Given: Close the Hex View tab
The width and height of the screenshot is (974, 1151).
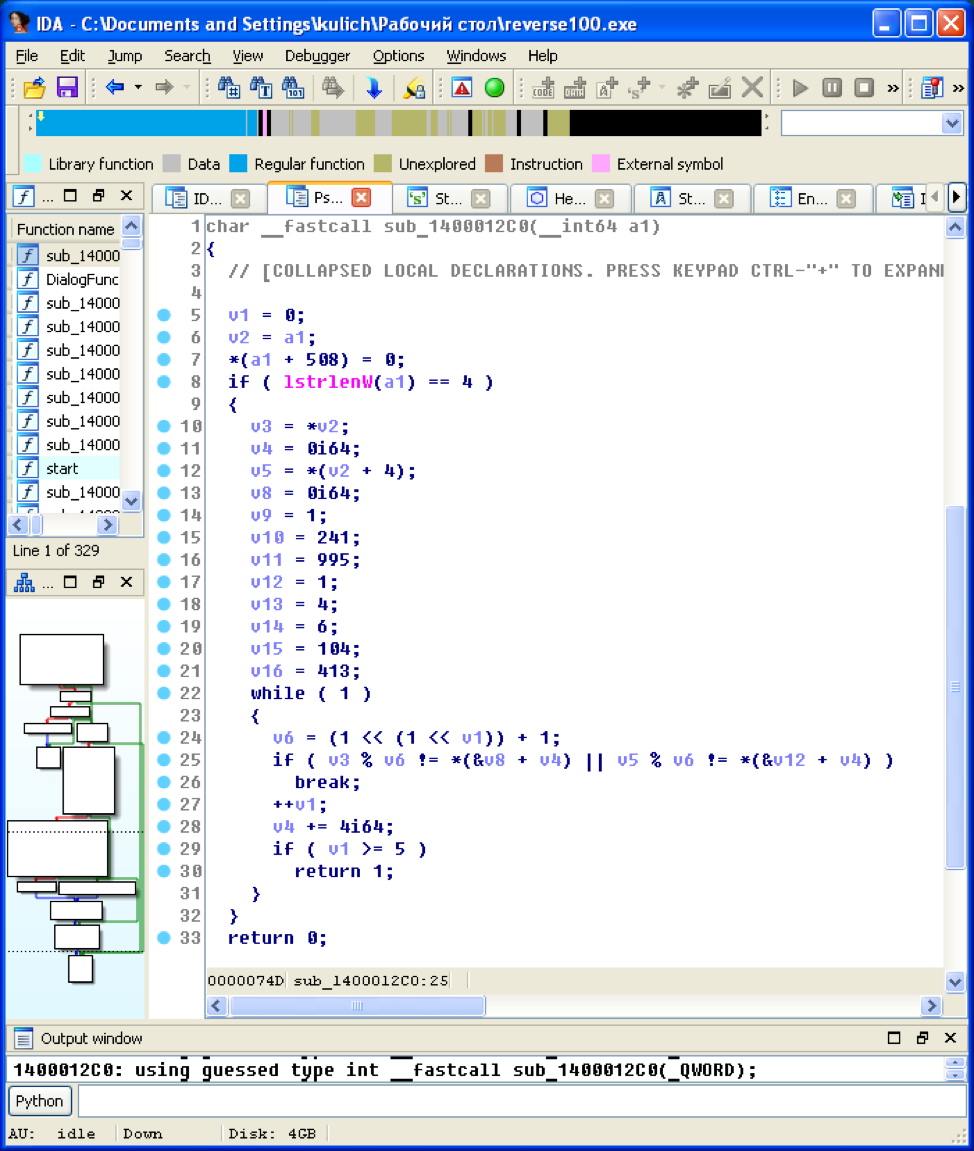Looking at the screenshot, I should 604,198.
